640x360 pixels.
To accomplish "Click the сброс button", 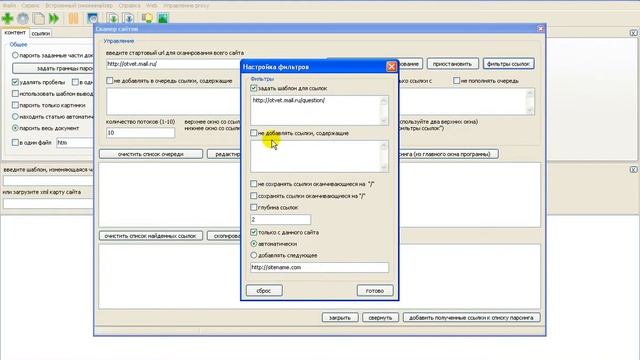I will click(x=264, y=291).
